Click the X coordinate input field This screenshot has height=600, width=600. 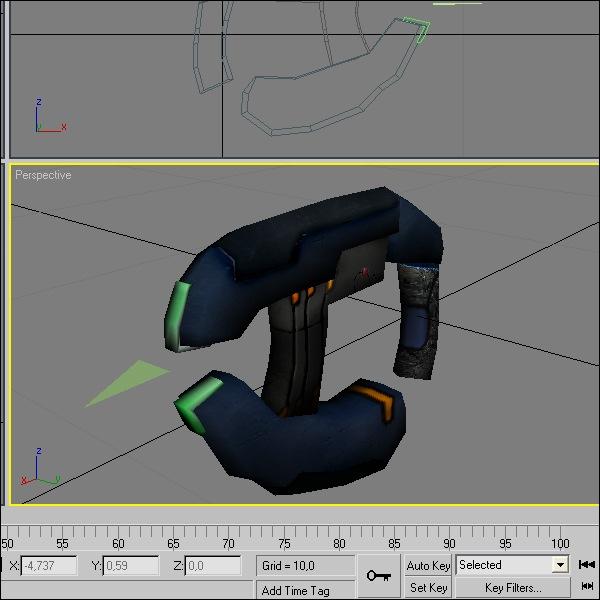point(49,567)
